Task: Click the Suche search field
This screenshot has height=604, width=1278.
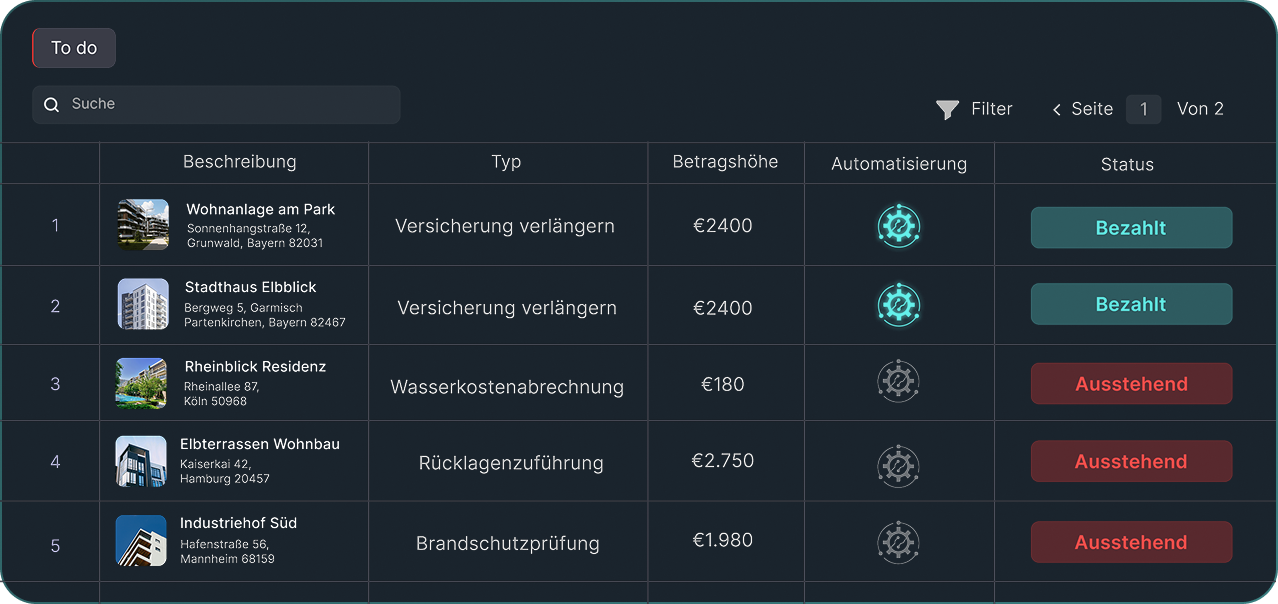Action: tap(216, 104)
